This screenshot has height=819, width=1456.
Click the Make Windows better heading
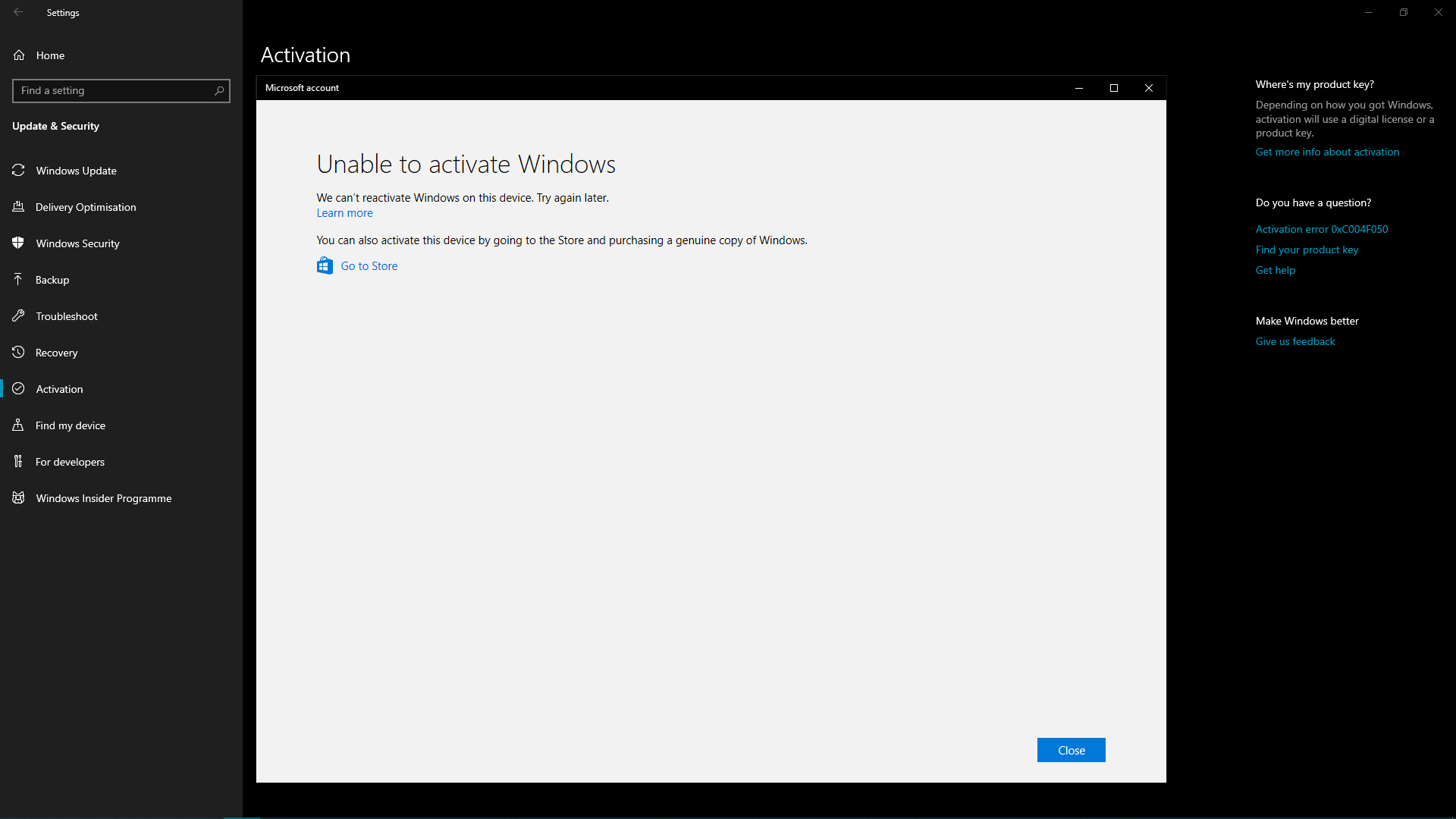(x=1307, y=321)
